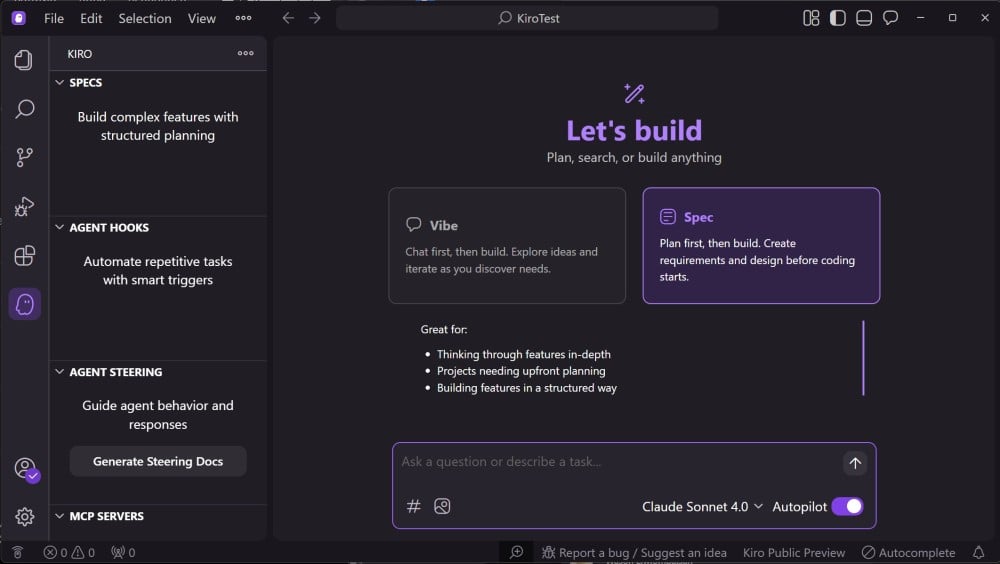
Task: Select the Vibe mode card
Action: point(507,246)
